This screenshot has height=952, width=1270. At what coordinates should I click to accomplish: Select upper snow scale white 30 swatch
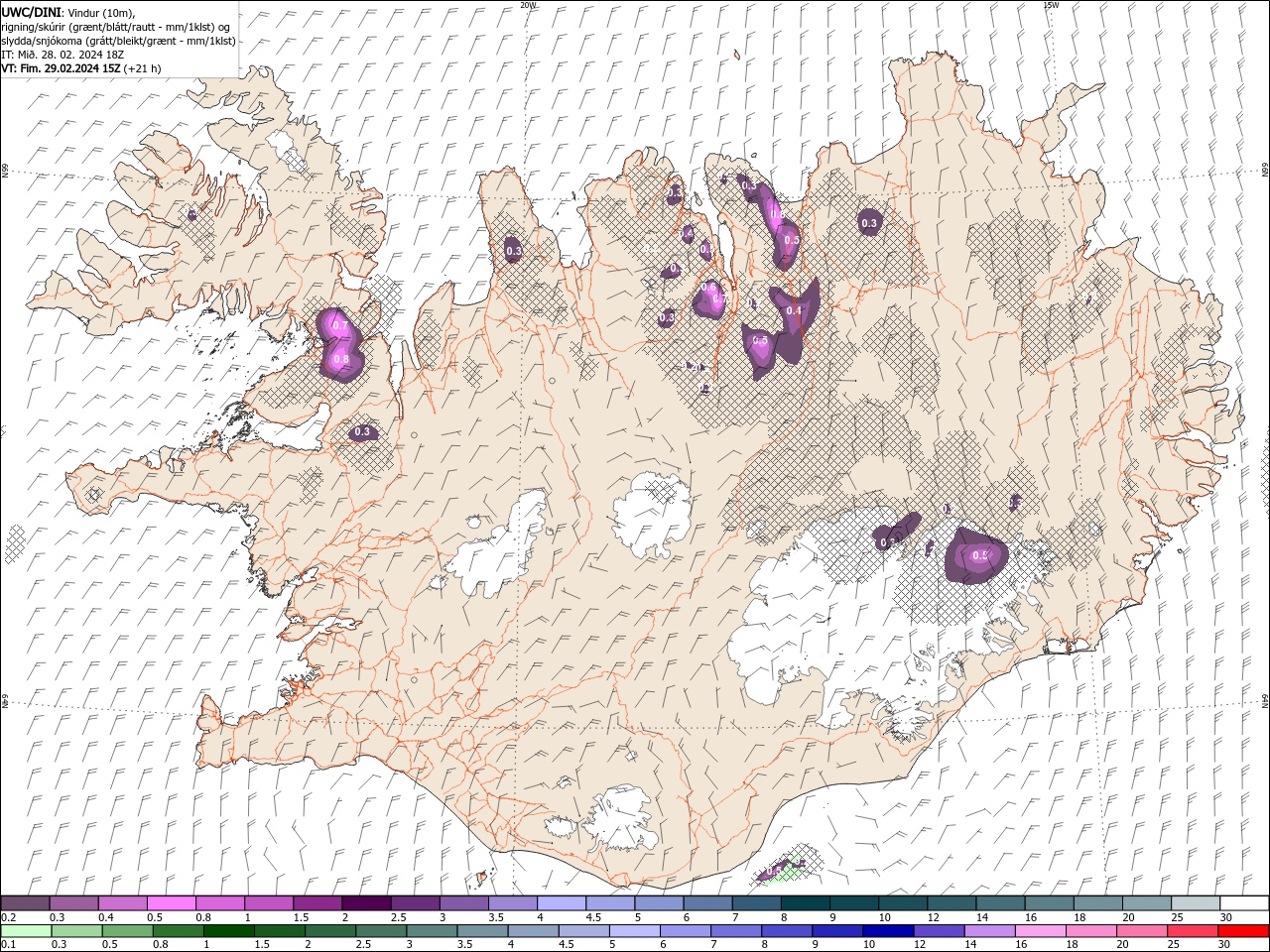(x=1244, y=903)
